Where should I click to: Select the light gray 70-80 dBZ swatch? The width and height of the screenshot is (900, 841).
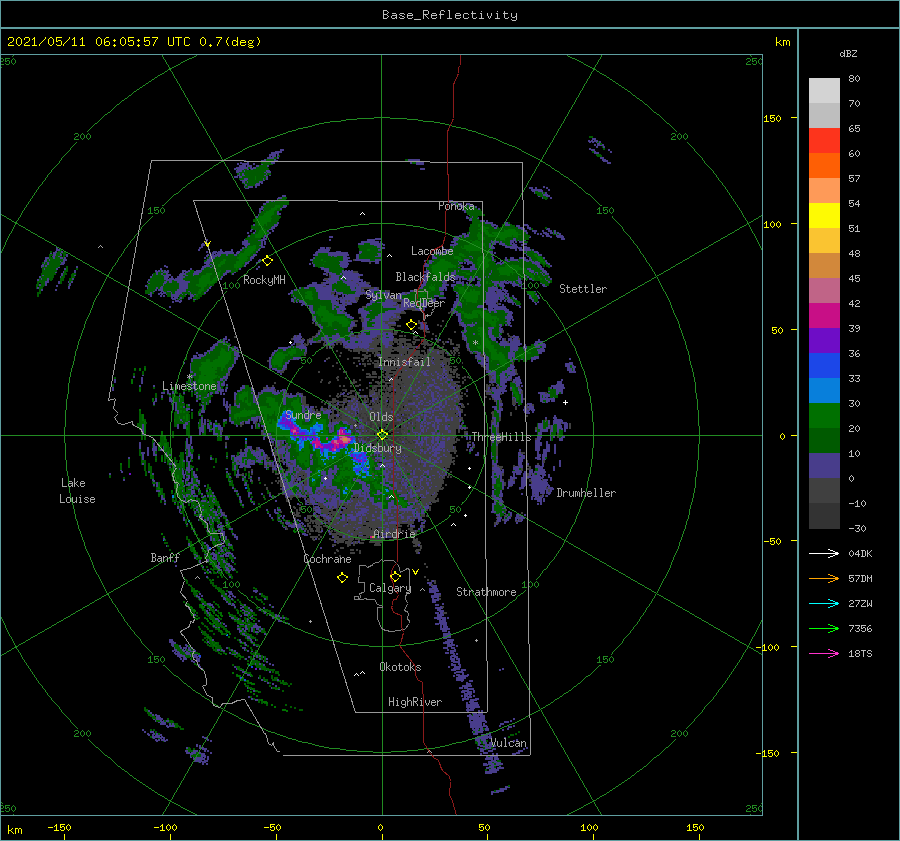tap(824, 91)
